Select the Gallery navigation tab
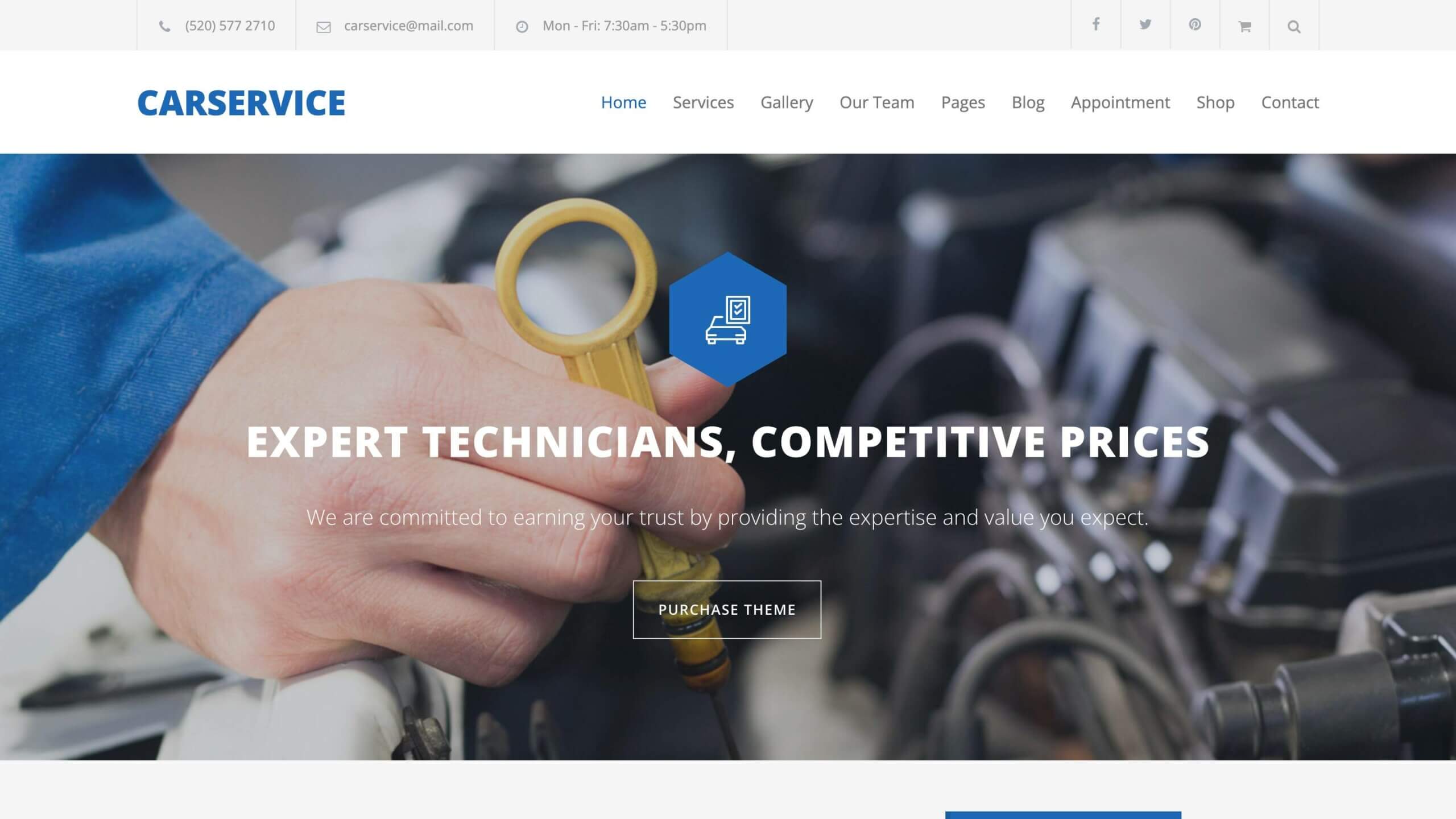1456x819 pixels. tap(786, 102)
